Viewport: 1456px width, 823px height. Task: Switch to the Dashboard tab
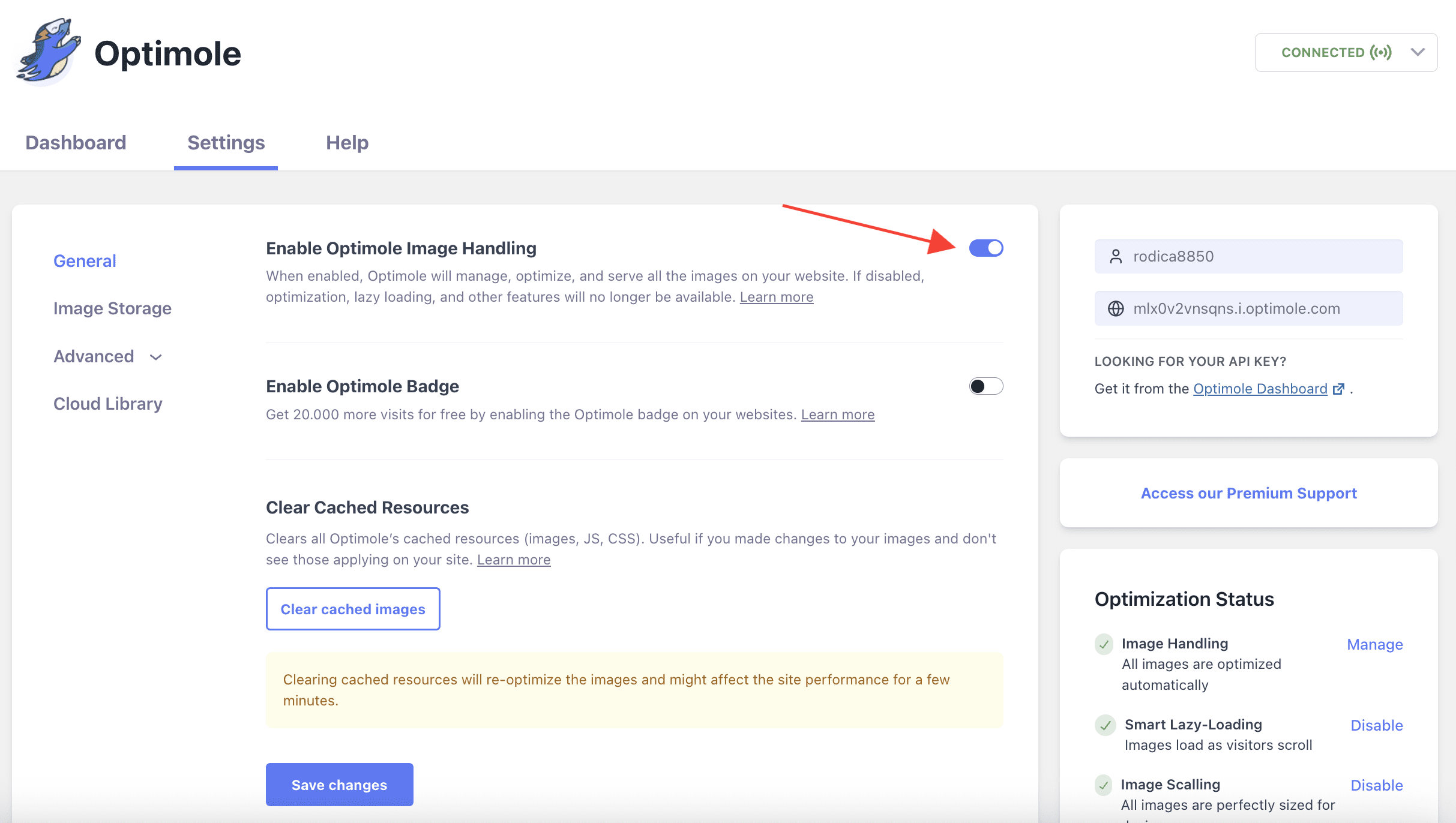pos(76,143)
